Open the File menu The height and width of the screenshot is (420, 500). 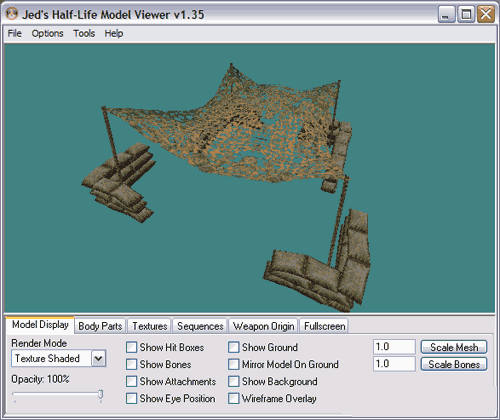[x=14, y=33]
